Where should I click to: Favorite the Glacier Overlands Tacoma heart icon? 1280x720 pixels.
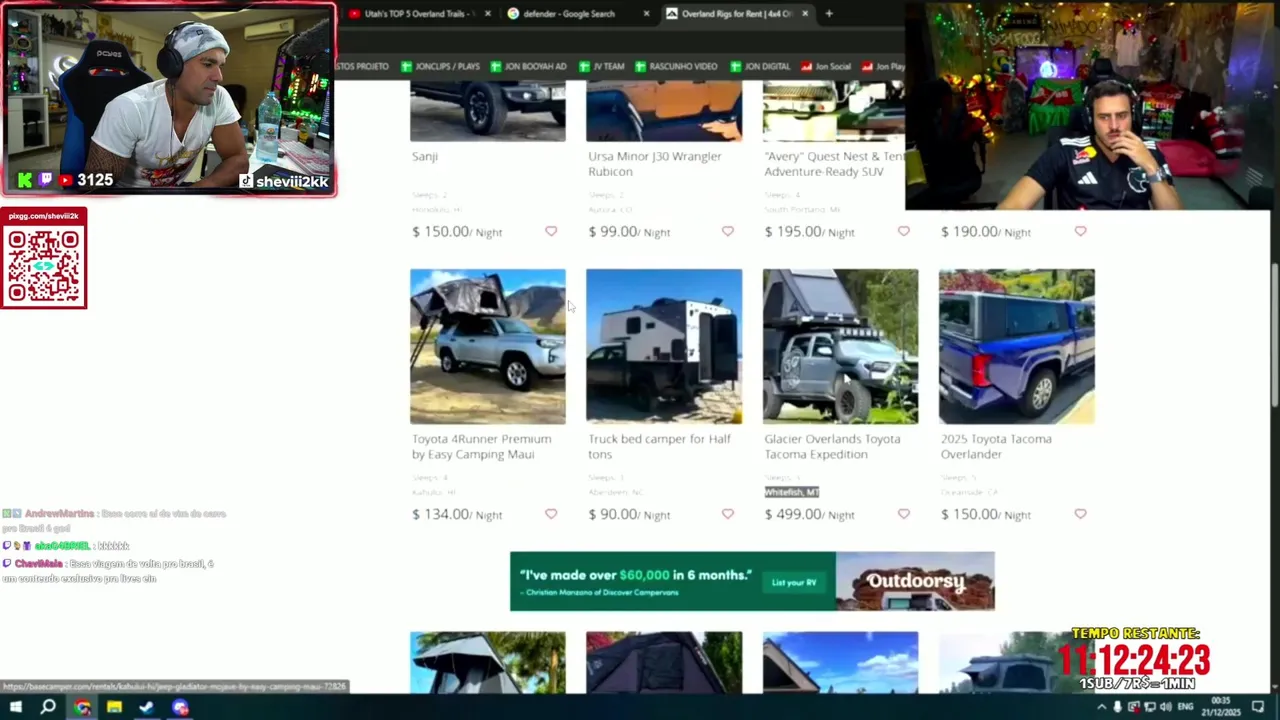pos(904,514)
